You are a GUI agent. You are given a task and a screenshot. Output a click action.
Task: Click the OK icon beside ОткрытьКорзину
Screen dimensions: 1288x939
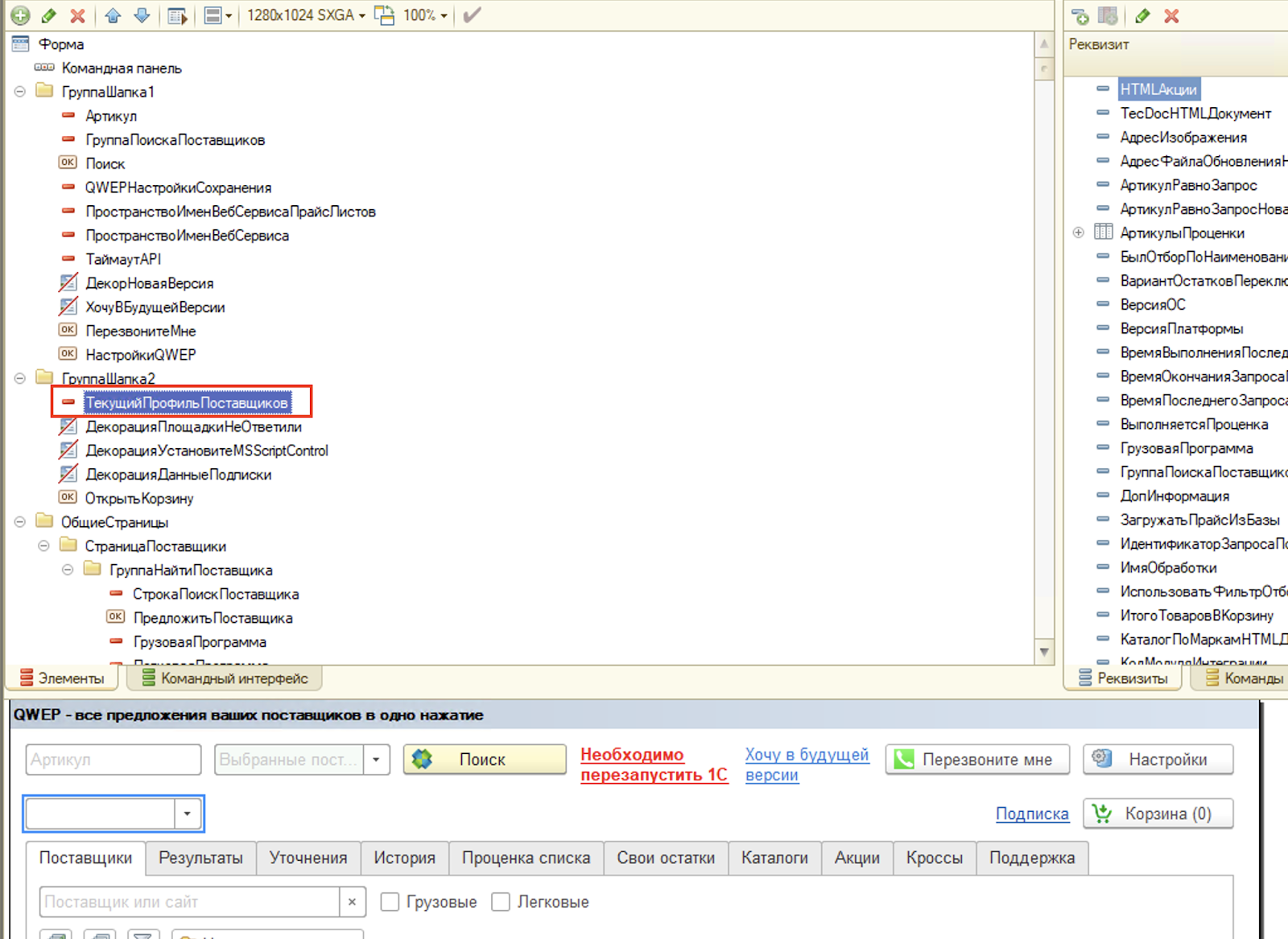click(68, 497)
